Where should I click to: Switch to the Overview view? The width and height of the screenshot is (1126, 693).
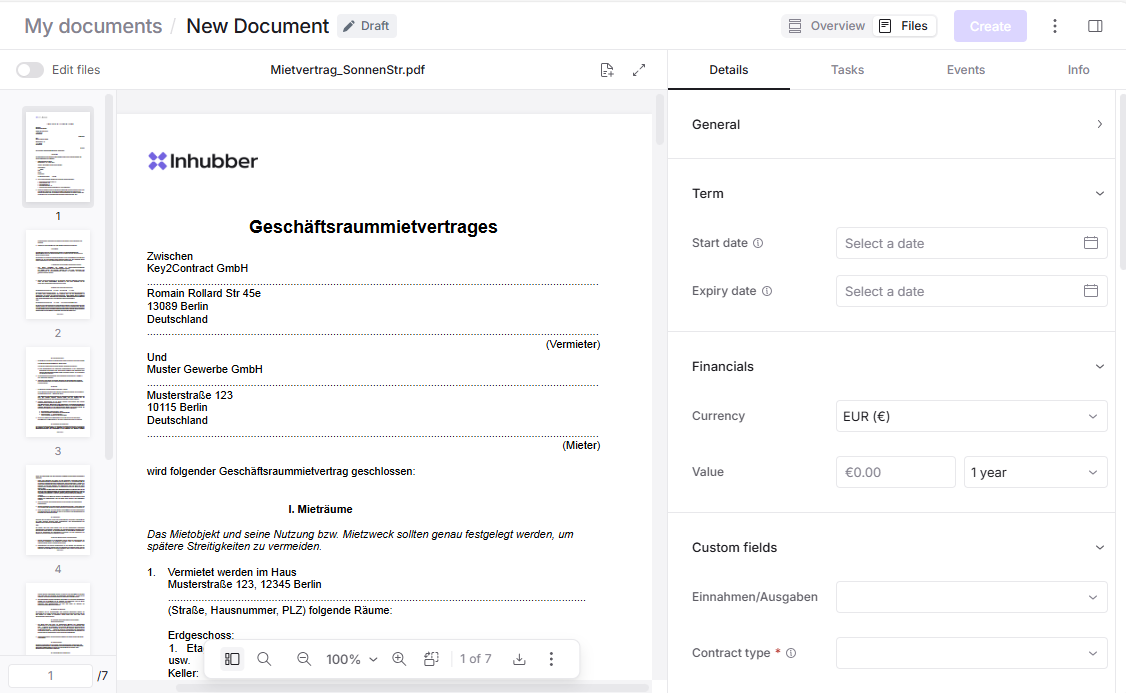coord(826,26)
